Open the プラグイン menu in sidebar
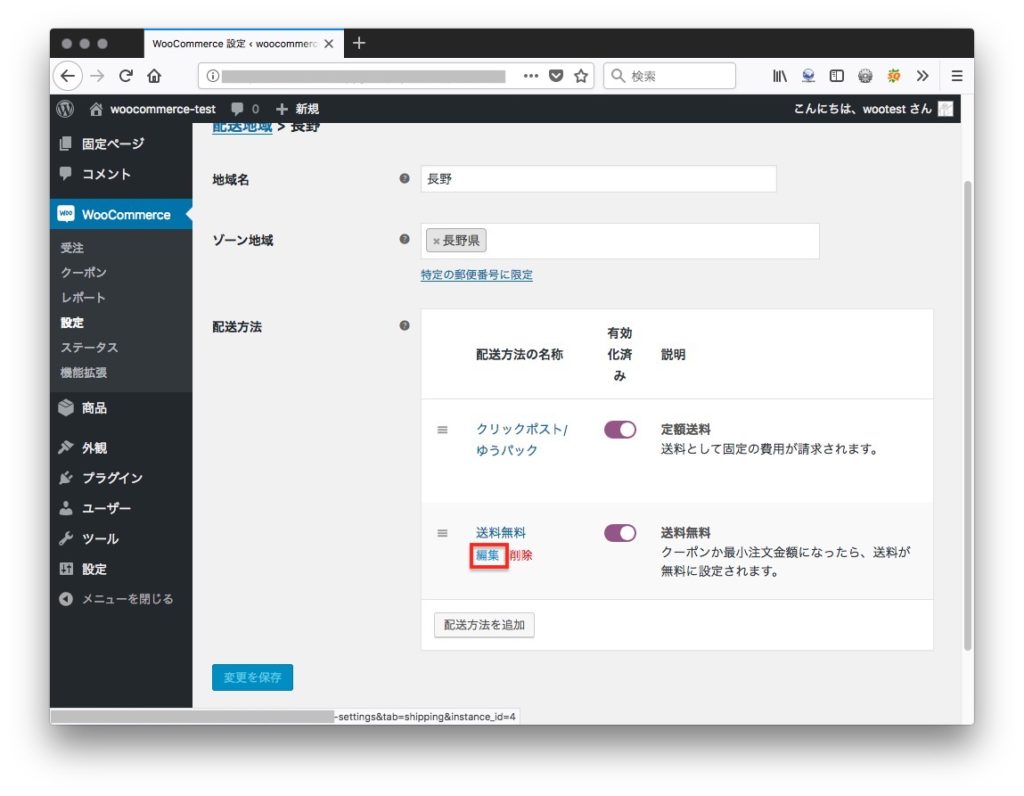The image size is (1024, 796). [x=111, y=478]
